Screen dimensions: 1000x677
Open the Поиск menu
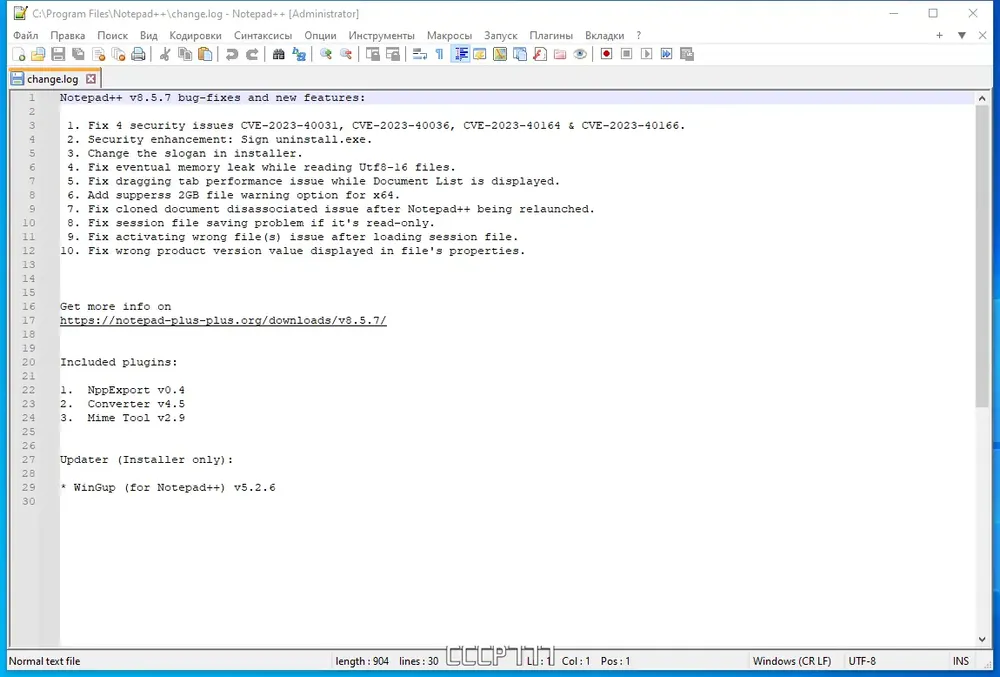point(112,36)
